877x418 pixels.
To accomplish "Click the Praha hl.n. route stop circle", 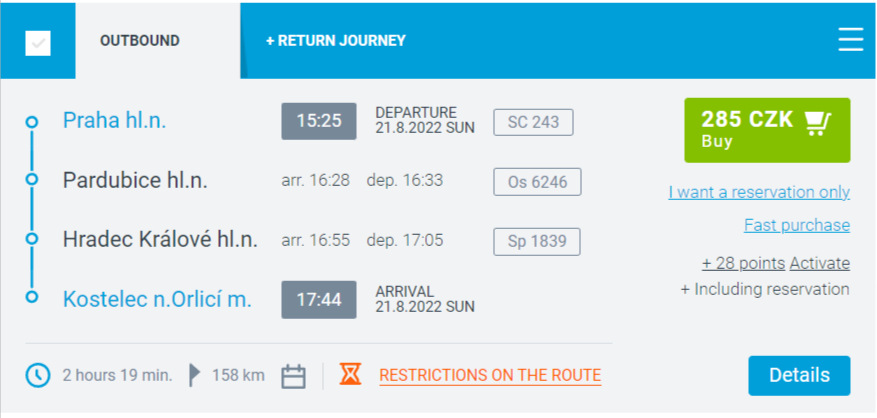I will pos(32,121).
